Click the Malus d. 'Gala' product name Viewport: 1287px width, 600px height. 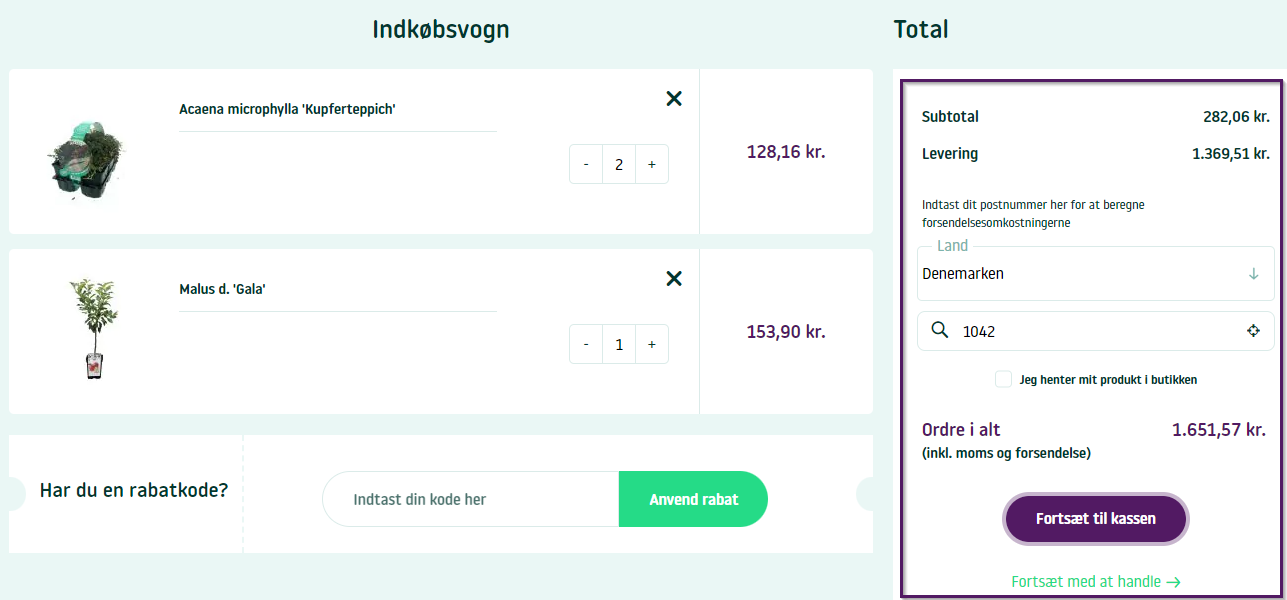click(222, 289)
